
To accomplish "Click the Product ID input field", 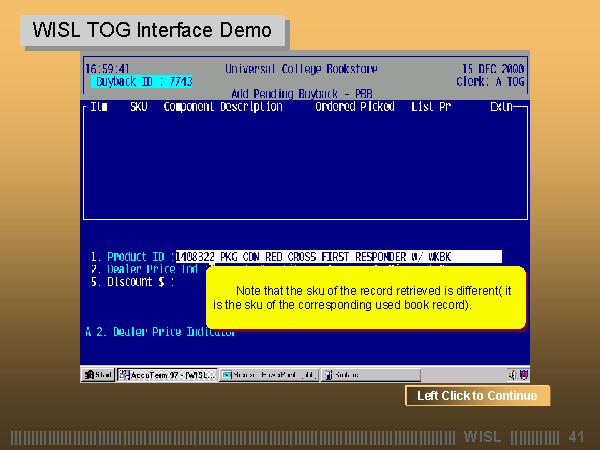I will 338,257.
